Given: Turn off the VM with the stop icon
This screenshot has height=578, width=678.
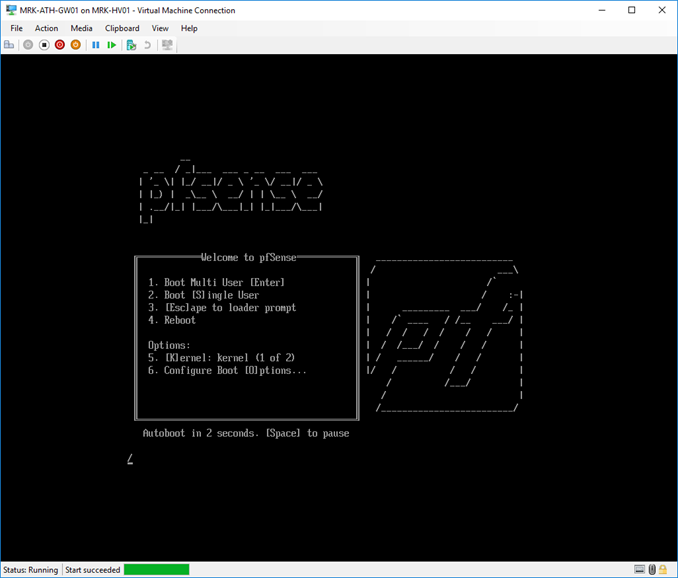Looking at the screenshot, I should pos(44,45).
